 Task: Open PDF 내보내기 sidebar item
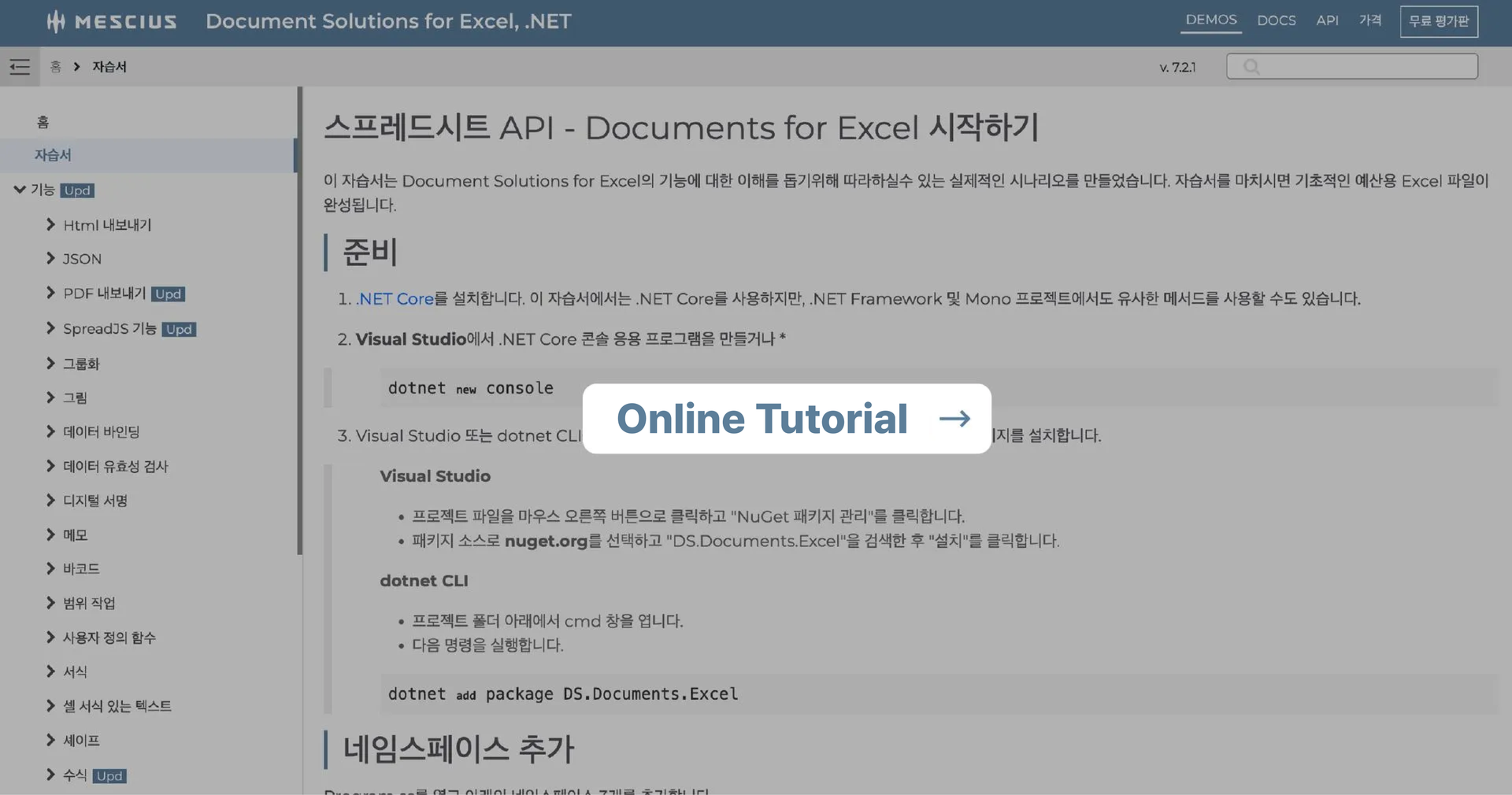tap(105, 294)
